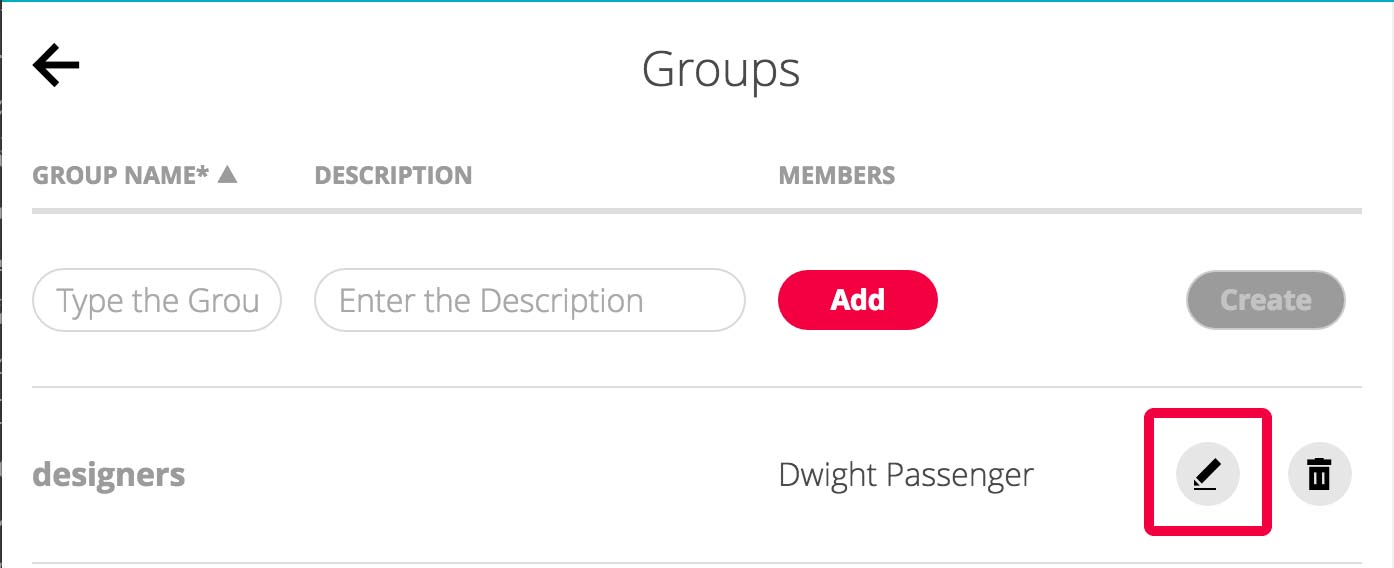Sort by the GROUP NAME* column header
1394x568 pixels.
[121, 175]
